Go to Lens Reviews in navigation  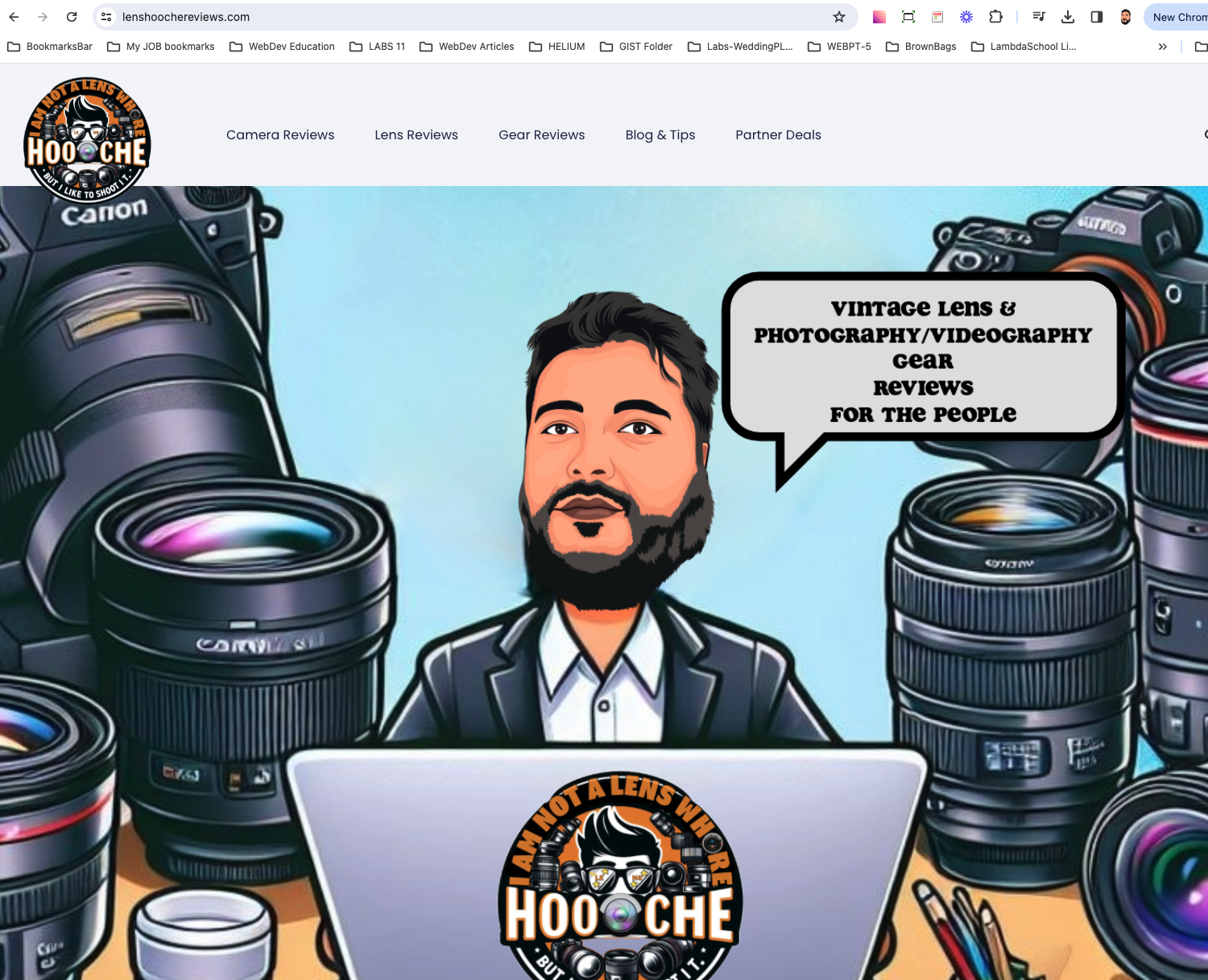click(416, 134)
